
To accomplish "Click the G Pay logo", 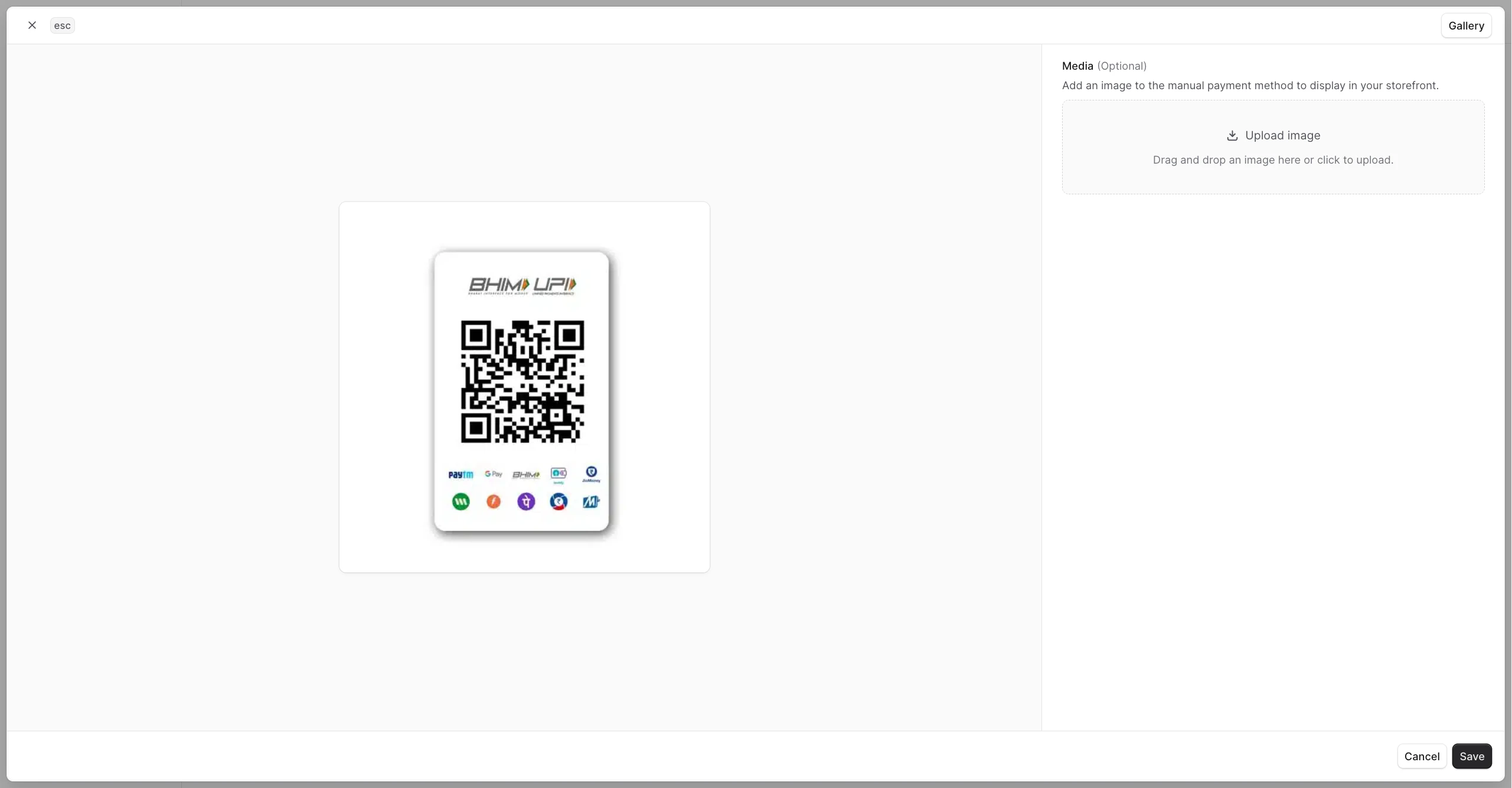I will (493, 474).
